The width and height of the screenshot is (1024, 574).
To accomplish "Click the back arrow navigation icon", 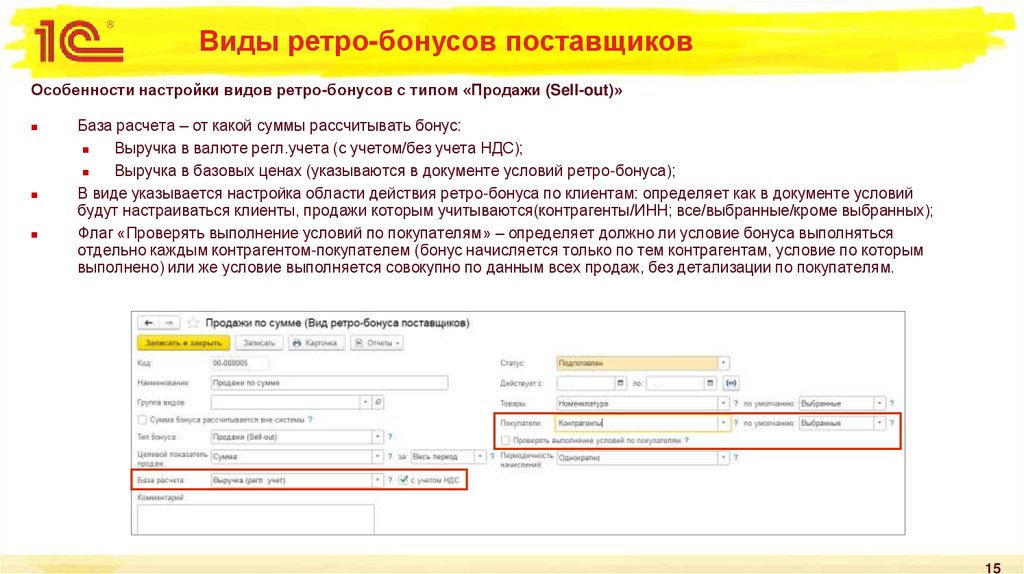I will point(148,323).
